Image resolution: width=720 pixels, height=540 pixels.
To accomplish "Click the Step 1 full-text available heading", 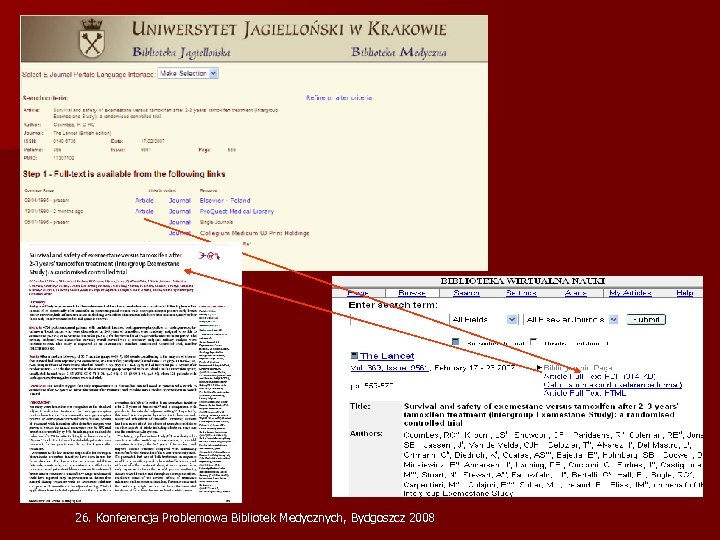I will tap(124, 174).
